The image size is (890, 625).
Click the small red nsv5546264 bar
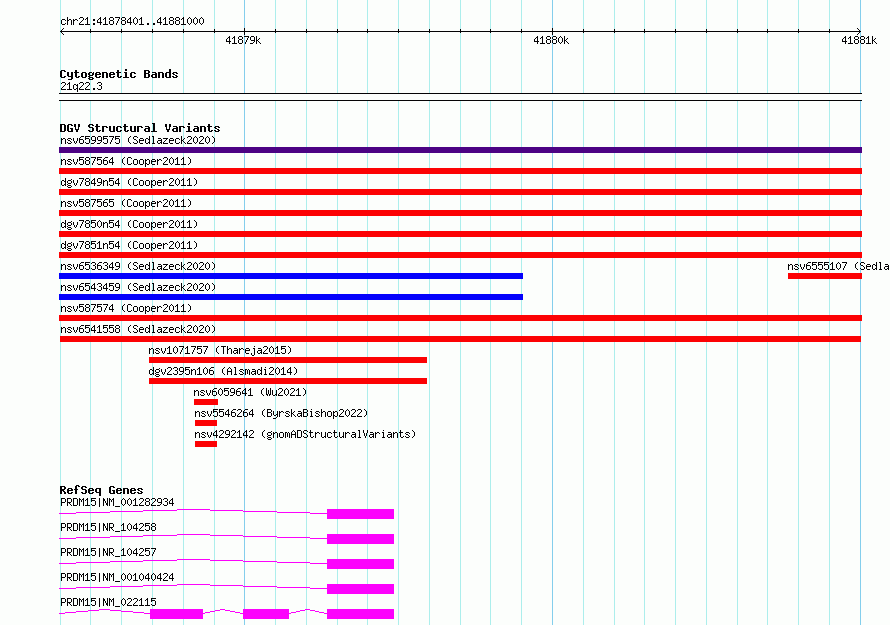click(x=206, y=423)
